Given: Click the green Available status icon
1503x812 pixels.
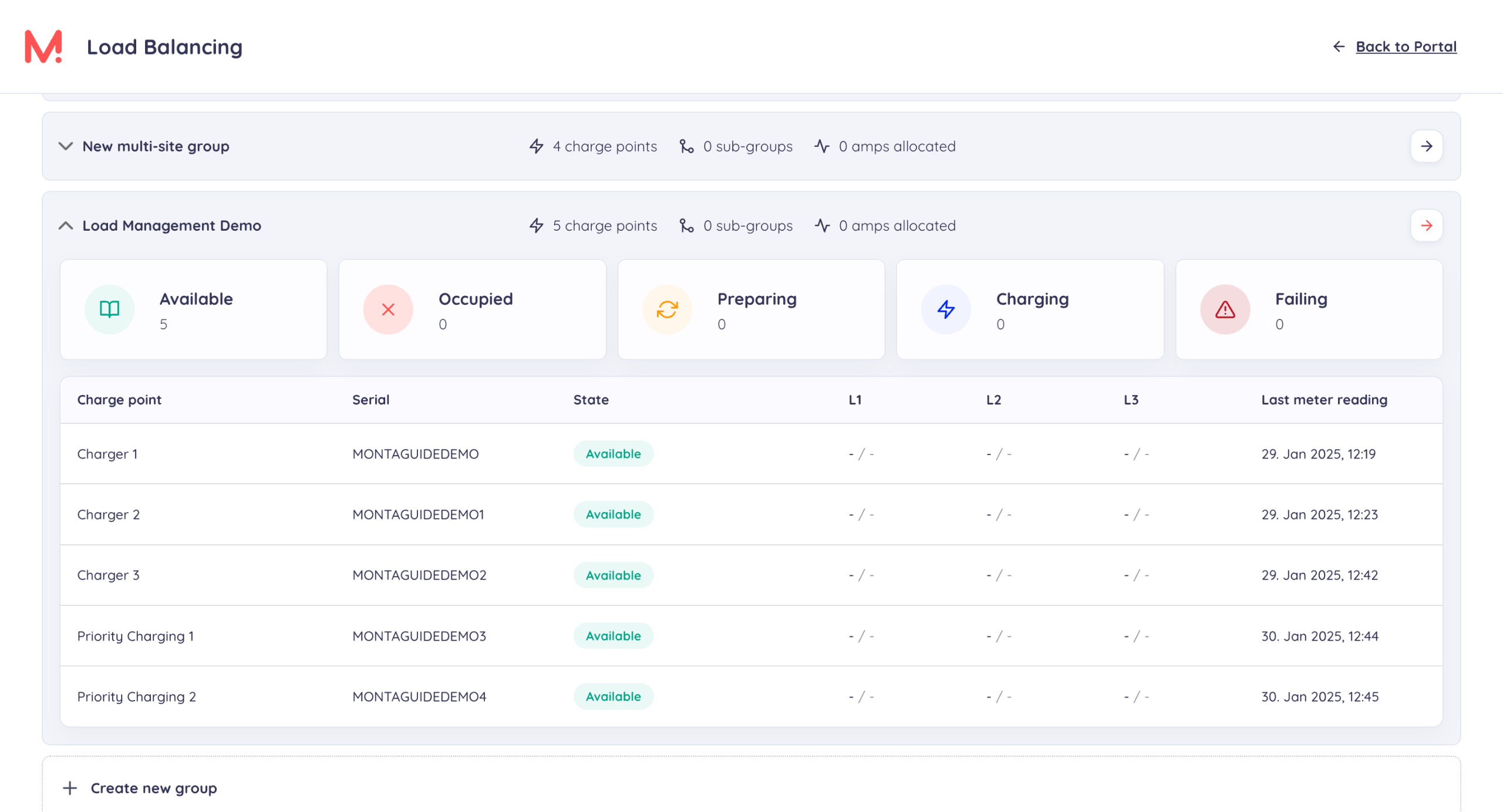Looking at the screenshot, I should (x=109, y=309).
